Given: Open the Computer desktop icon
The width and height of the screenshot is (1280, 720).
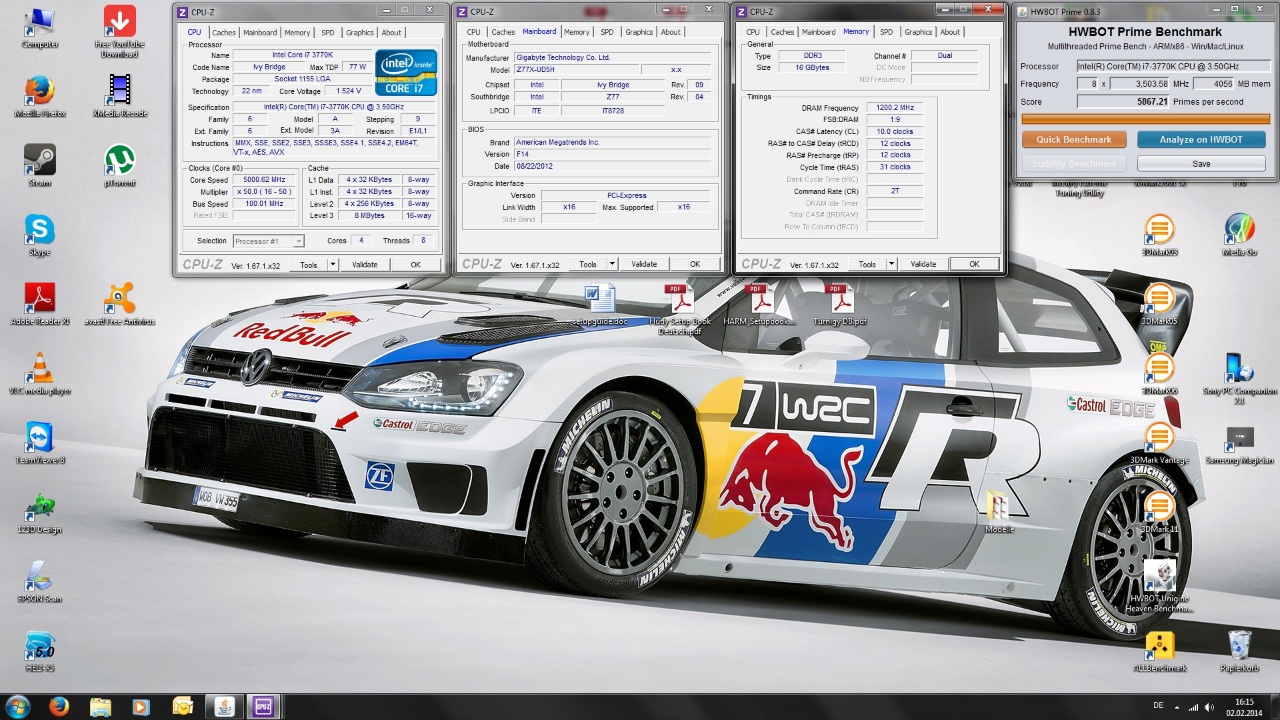Looking at the screenshot, I should [x=40, y=27].
